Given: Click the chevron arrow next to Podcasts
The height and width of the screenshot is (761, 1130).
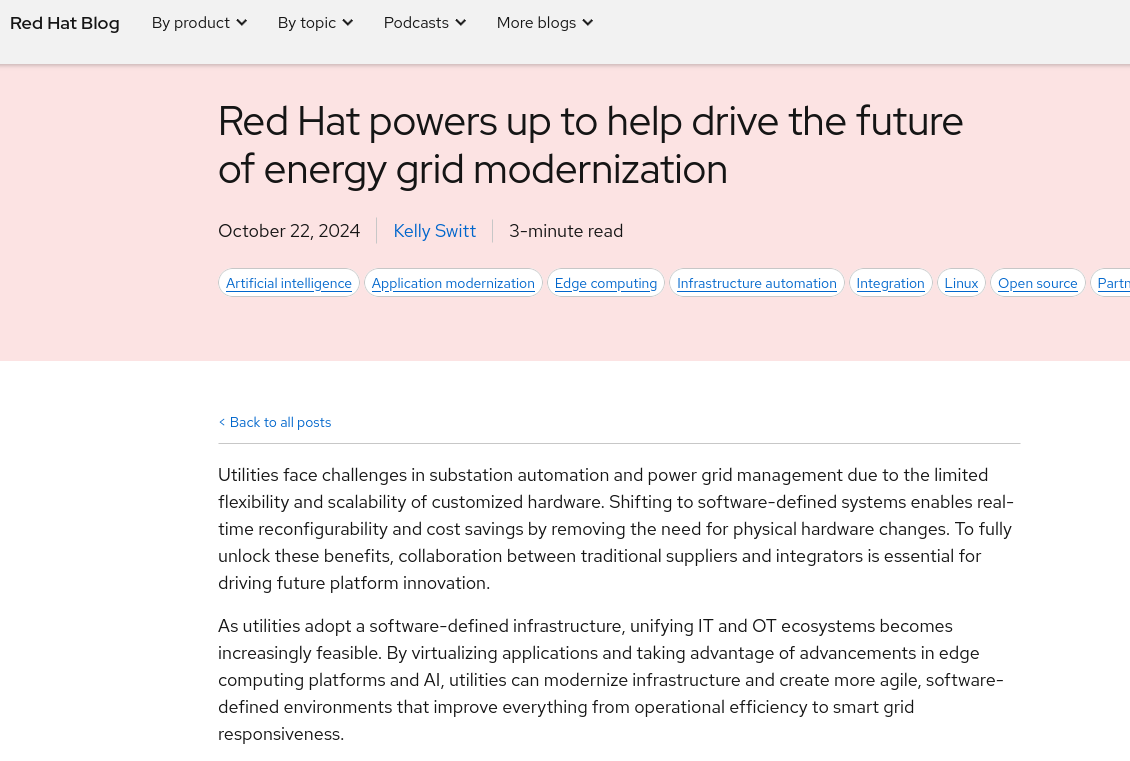Looking at the screenshot, I should pos(460,23).
